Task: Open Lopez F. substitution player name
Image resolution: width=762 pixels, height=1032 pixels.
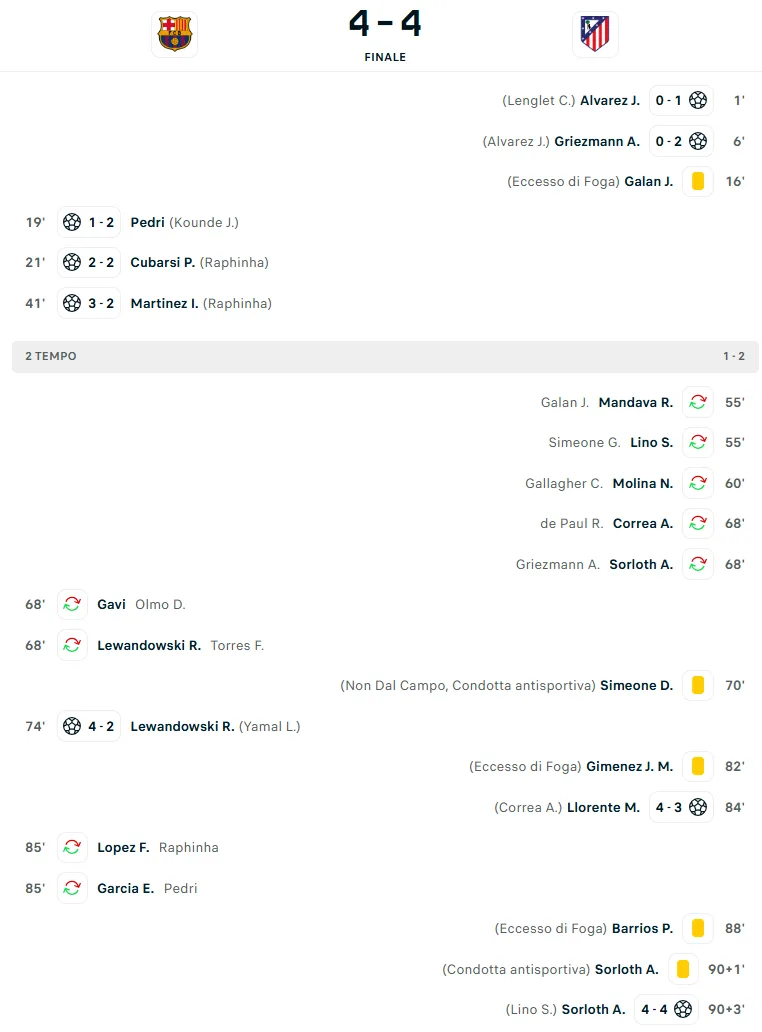Action: point(123,847)
